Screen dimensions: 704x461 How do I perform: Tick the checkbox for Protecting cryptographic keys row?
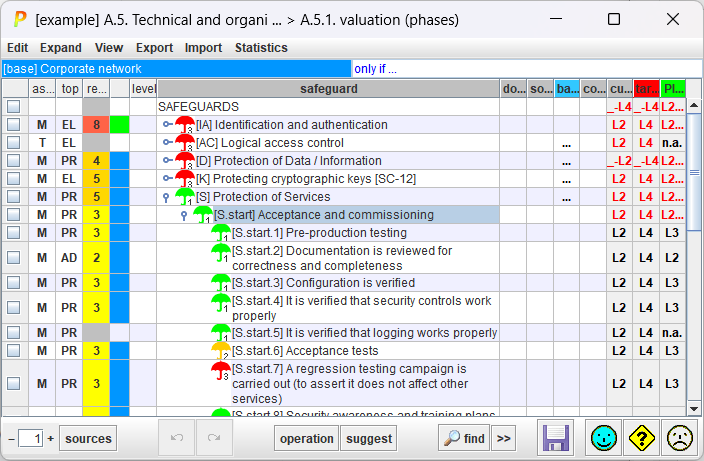13,178
